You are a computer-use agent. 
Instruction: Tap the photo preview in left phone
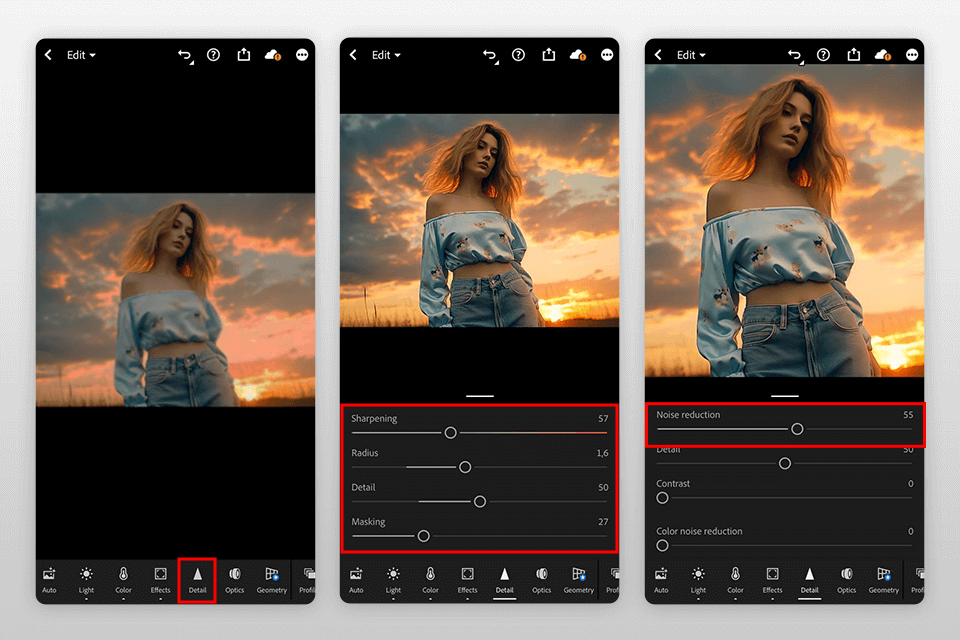coord(176,300)
